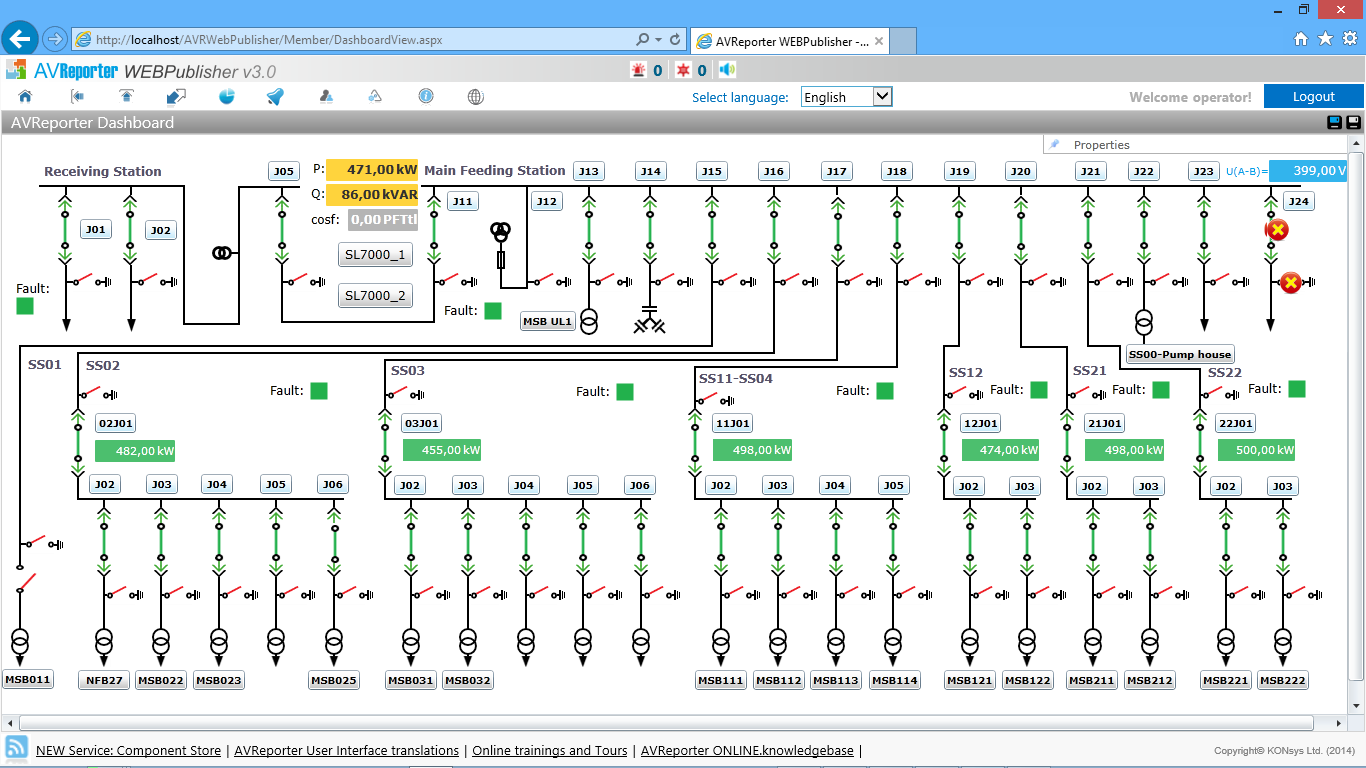1366x768 pixels.
Task: Click the upload arrow toolbar icon
Action: [126, 97]
